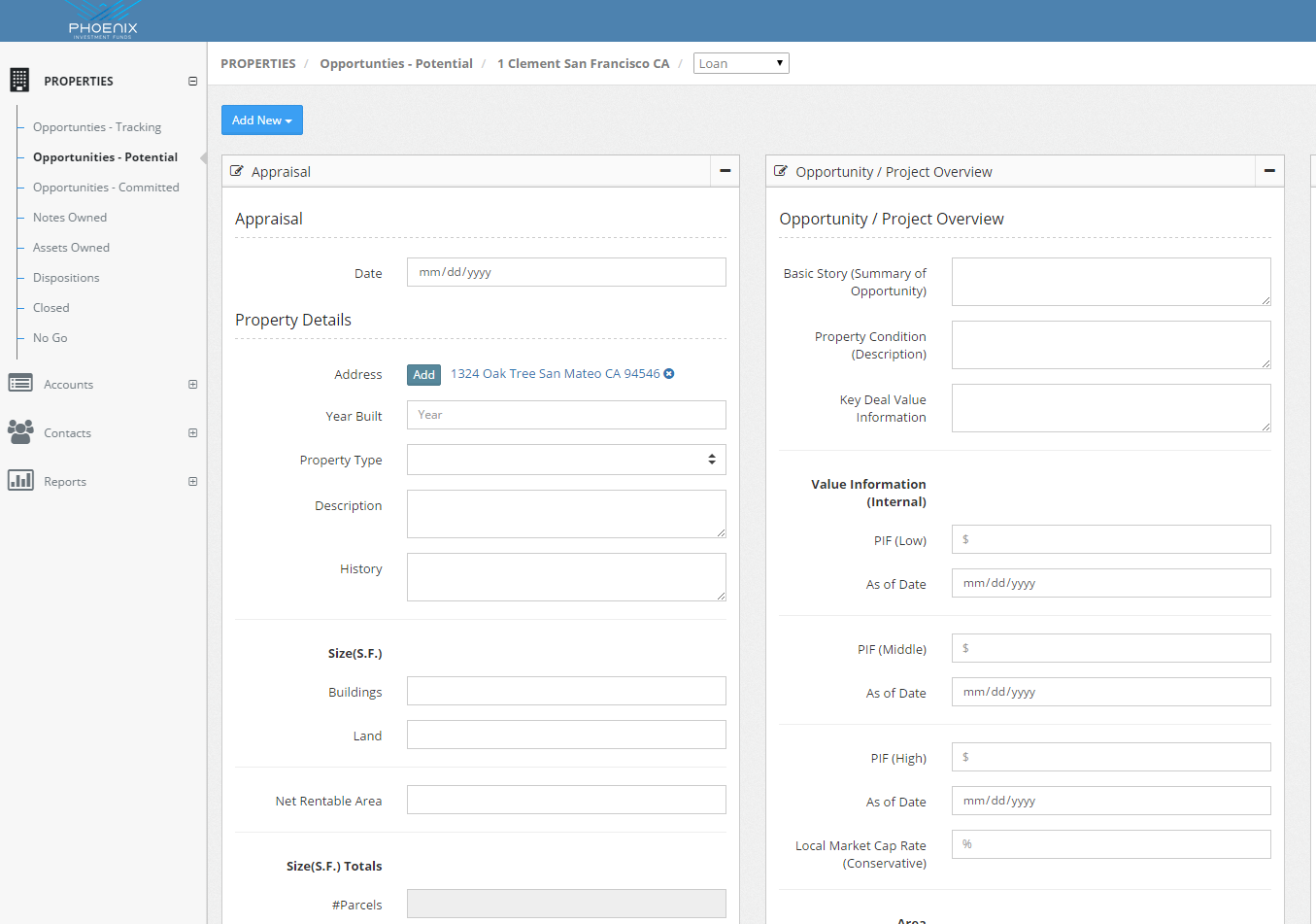Focus the PIF (High) amount field
The width and height of the screenshot is (1316, 924).
pos(1111,757)
